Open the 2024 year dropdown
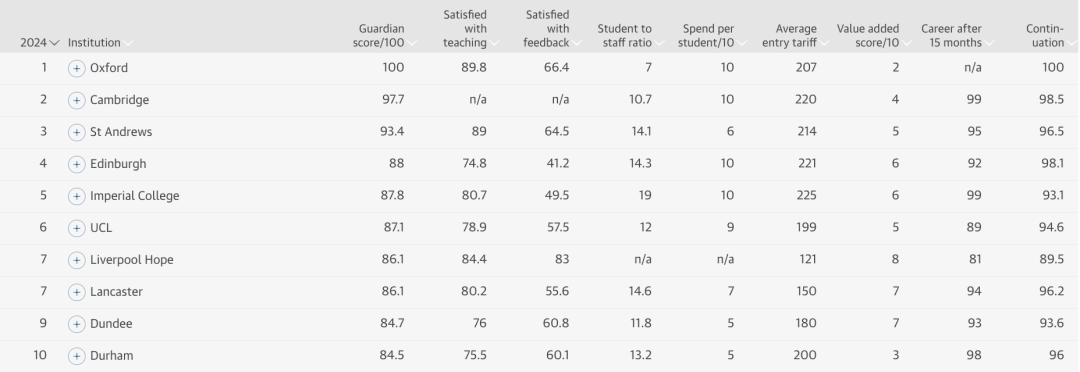Image resolution: width=1080 pixels, height=372 pixels. [x=39, y=43]
